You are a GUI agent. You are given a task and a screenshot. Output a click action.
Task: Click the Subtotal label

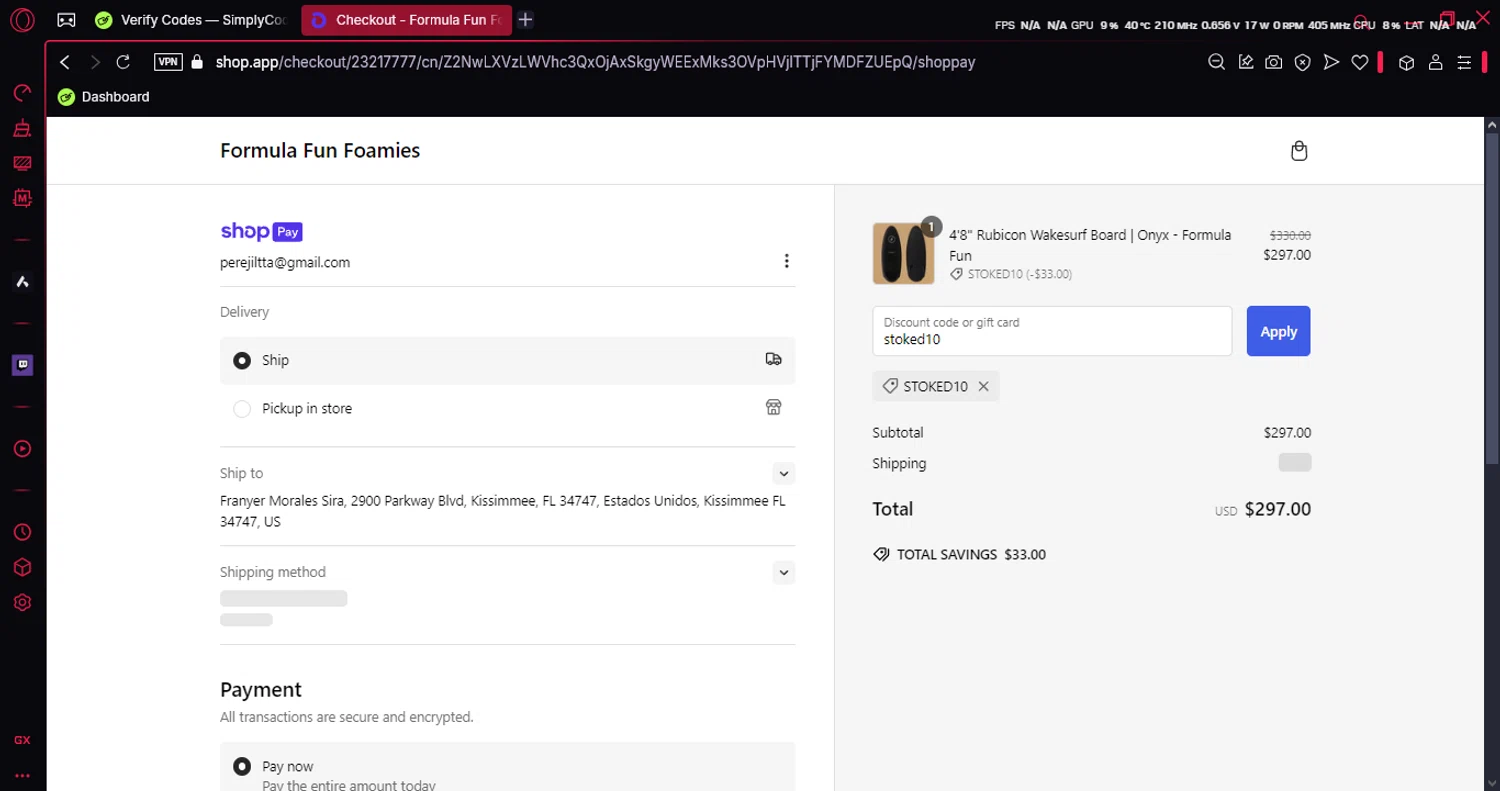(898, 433)
